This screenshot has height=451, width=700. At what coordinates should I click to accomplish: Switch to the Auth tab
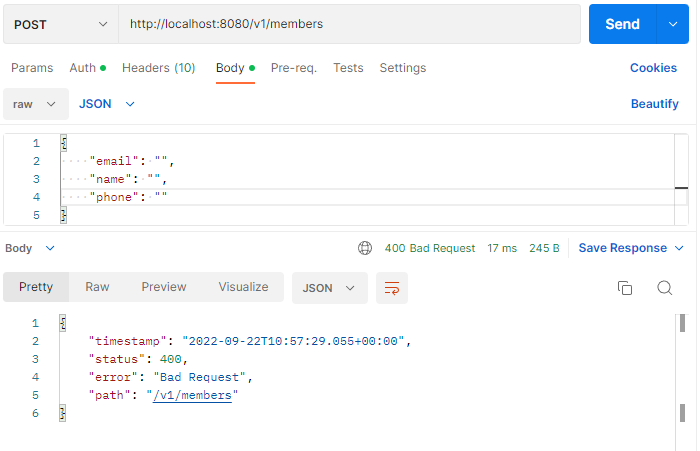point(88,68)
